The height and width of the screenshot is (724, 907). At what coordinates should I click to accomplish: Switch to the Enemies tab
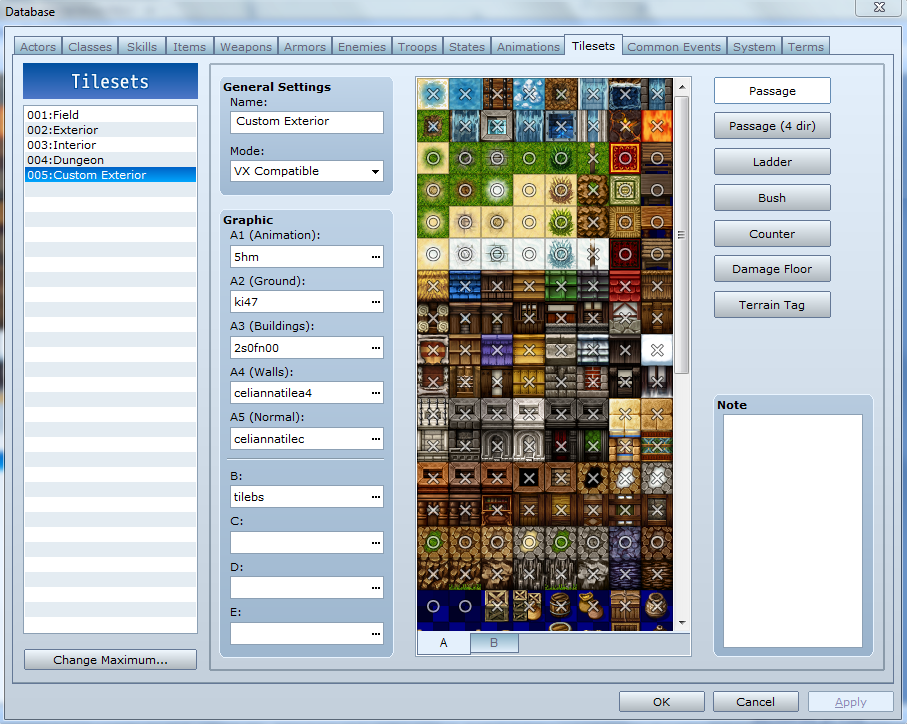pos(362,47)
